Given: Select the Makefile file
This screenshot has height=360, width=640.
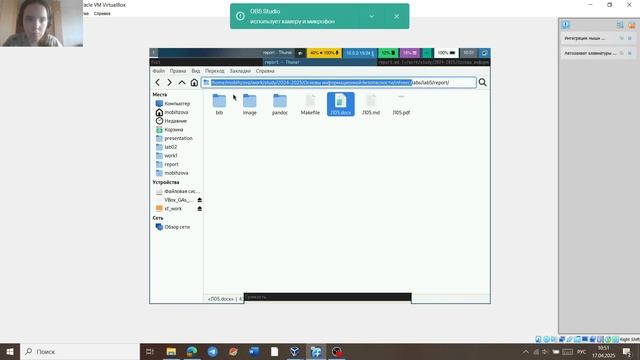Looking at the screenshot, I should tap(310, 104).
